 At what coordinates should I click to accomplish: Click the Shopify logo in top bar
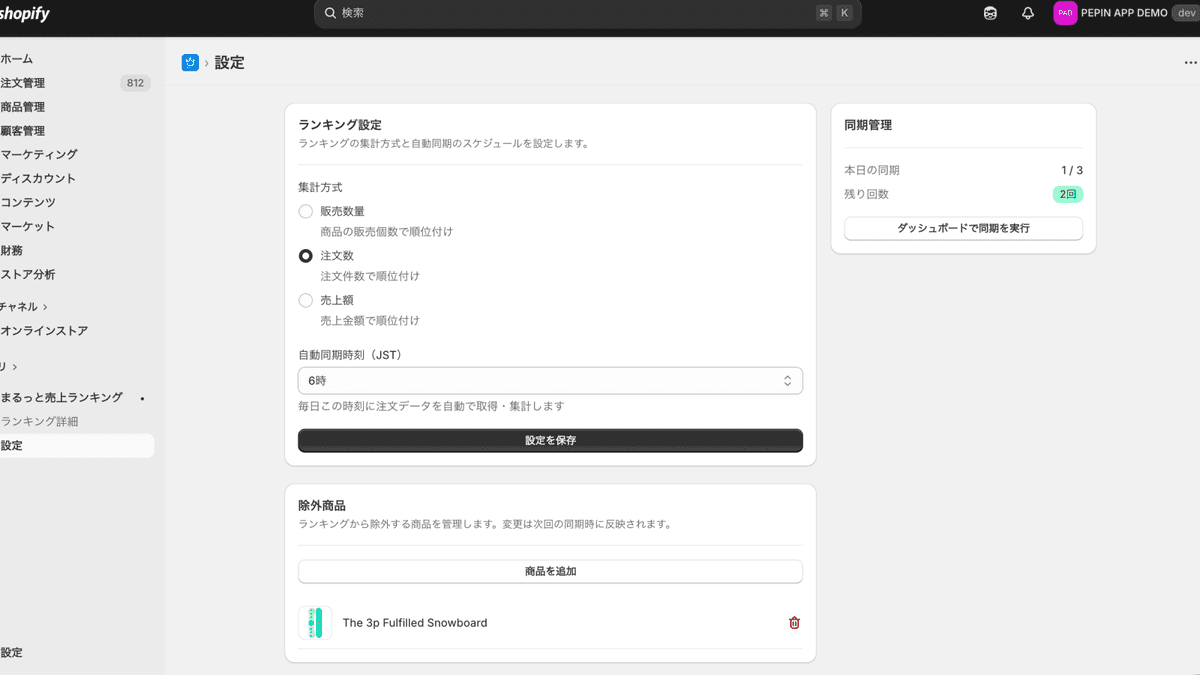point(24,14)
